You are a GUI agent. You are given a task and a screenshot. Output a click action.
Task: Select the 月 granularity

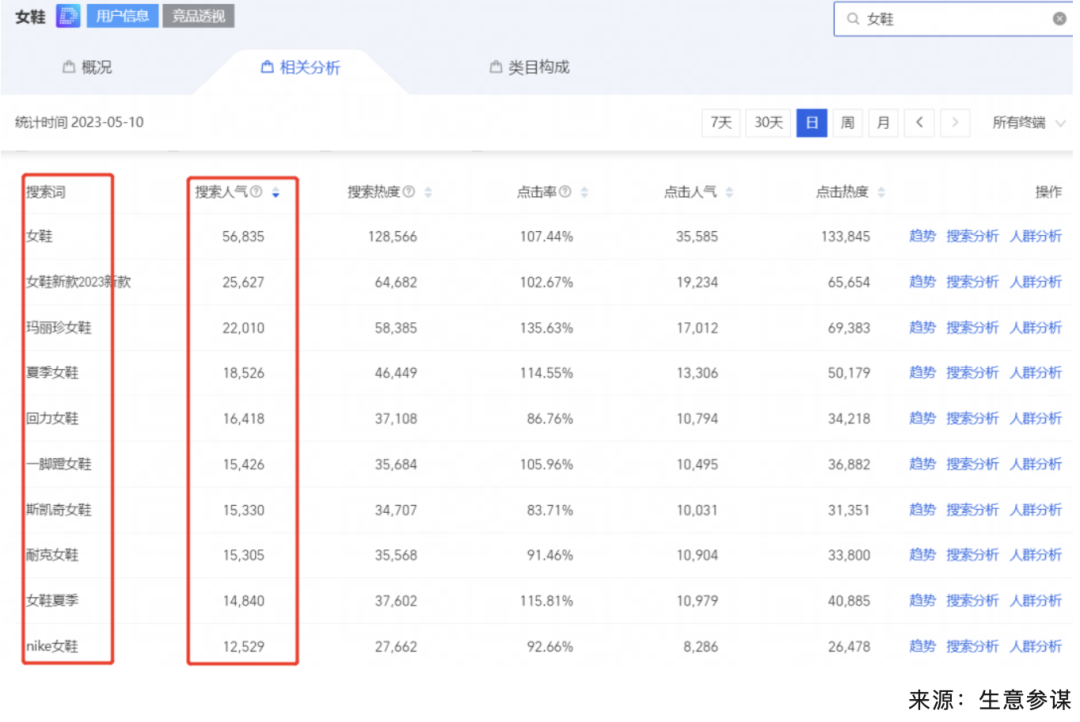coord(883,123)
